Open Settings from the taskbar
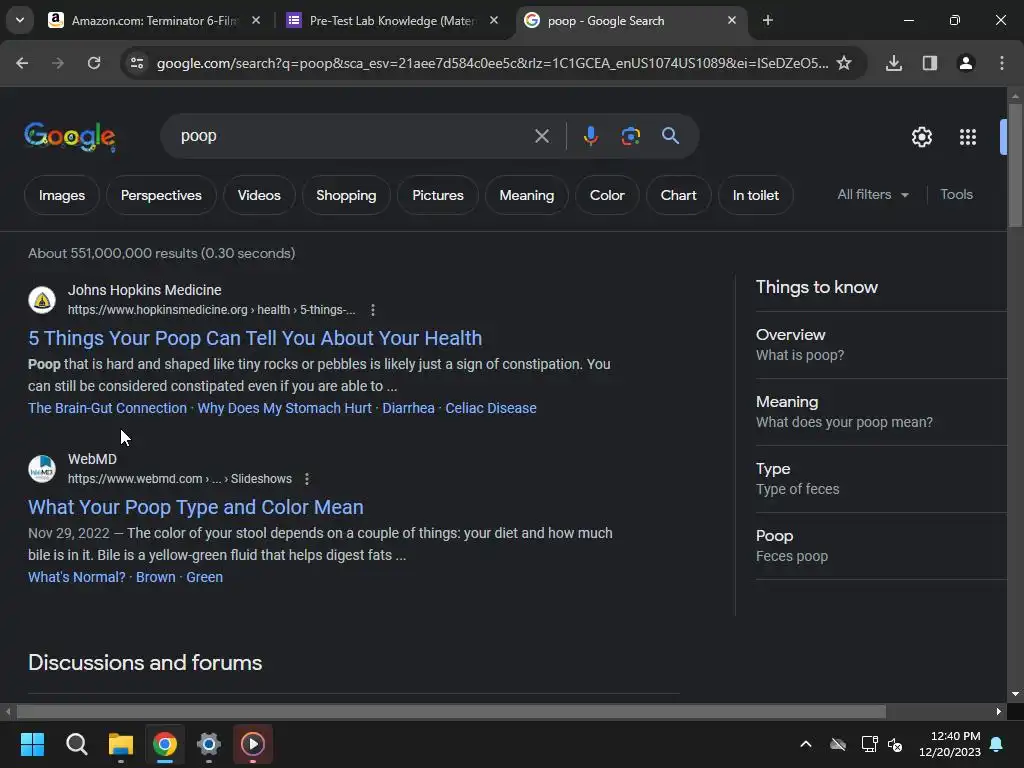 (x=209, y=744)
